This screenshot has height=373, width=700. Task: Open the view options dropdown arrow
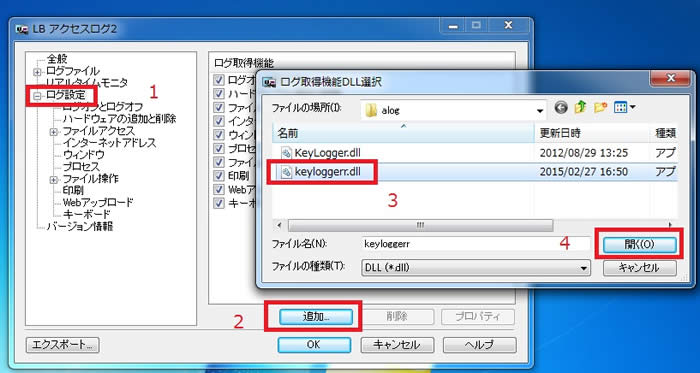click(x=632, y=108)
